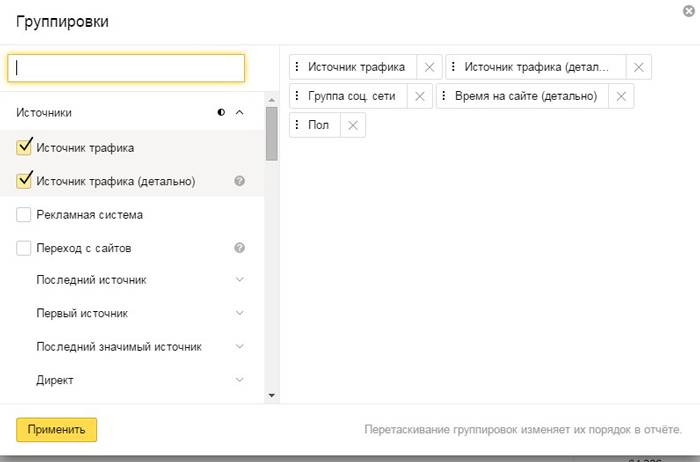700x462 pixels.
Task: Remove the Группа соц. сети chip
Action: (x=419, y=96)
